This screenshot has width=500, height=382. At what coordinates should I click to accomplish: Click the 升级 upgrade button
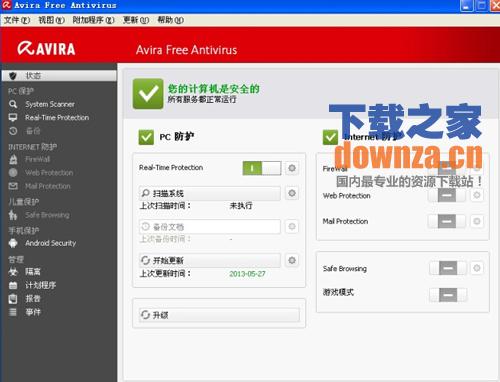coord(219,315)
